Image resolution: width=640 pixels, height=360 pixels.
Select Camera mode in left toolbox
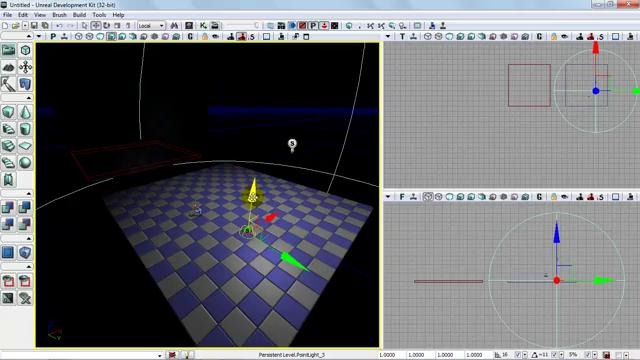tap(8, 50)
